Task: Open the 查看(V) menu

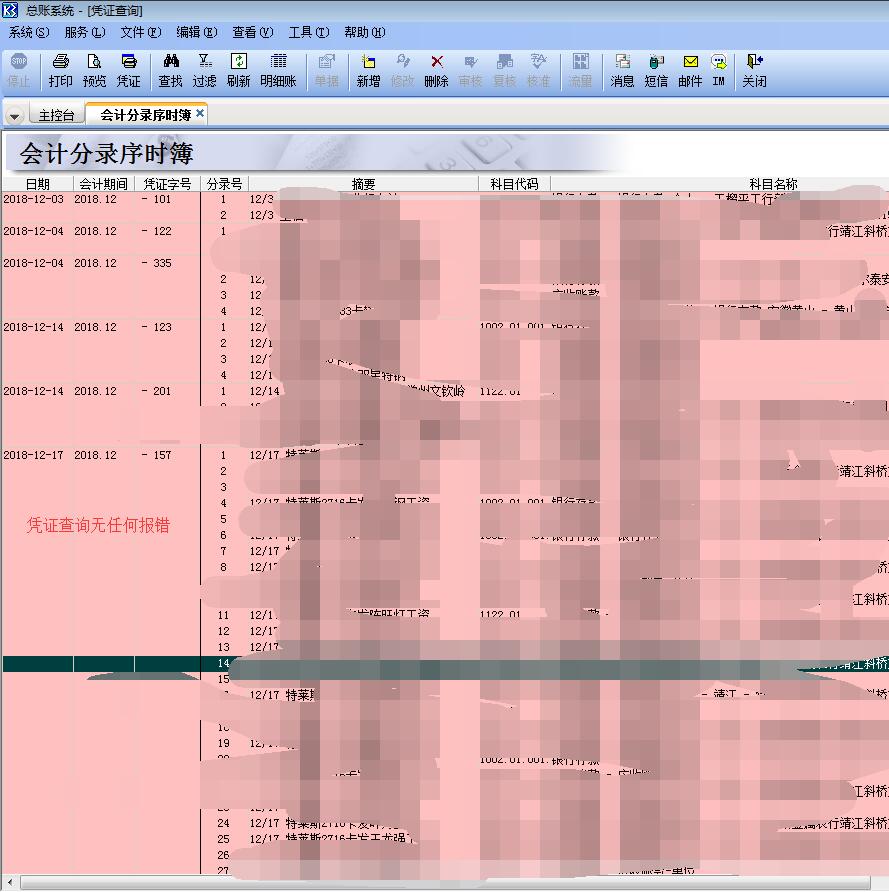Action: click(x=253, y=32)
